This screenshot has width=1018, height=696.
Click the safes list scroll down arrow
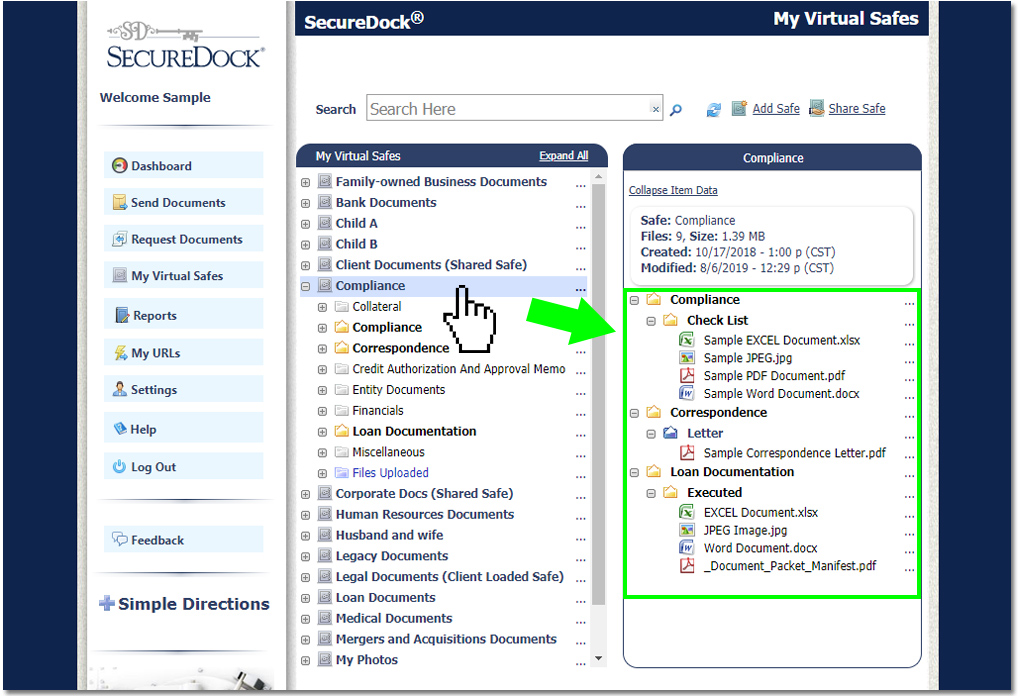(599, 658)
